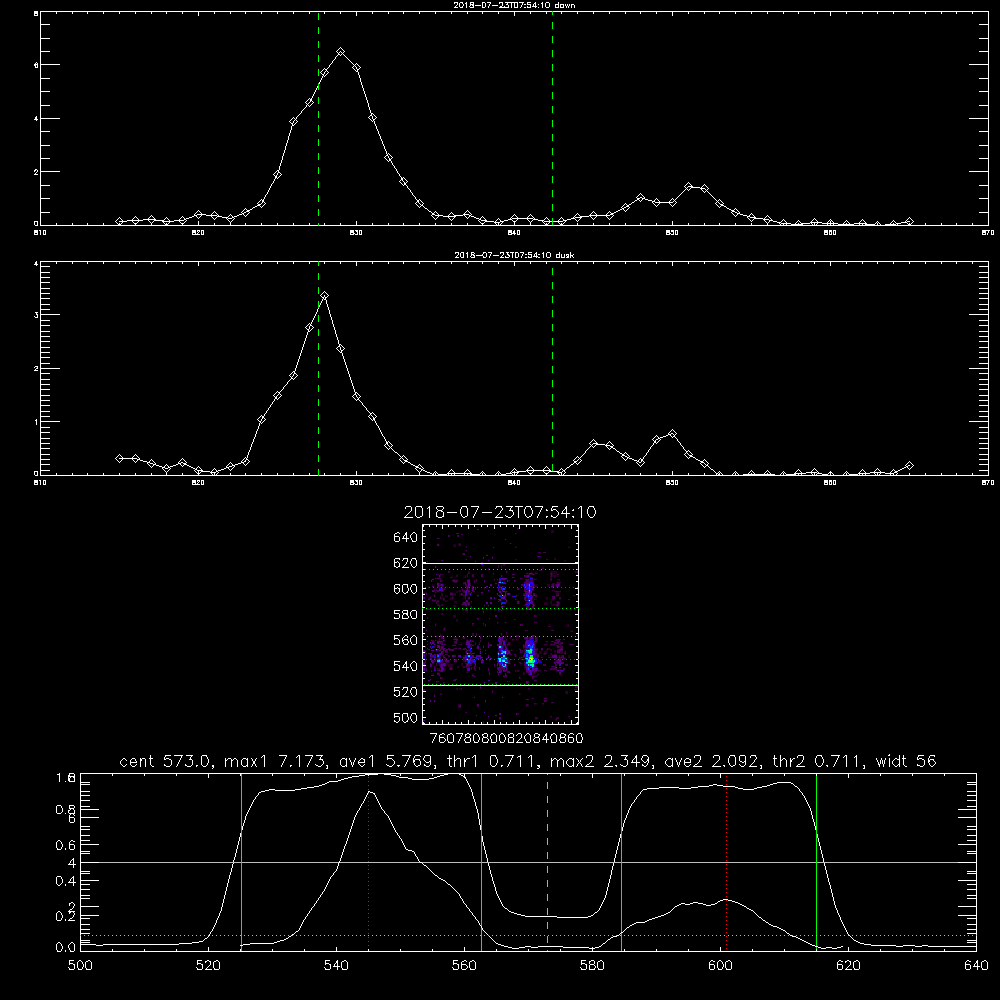The width and height of the screenshot is (1000, 1000).
Task: Click the dawn plot's highest peak data point
Action: (x=341, y=52)
